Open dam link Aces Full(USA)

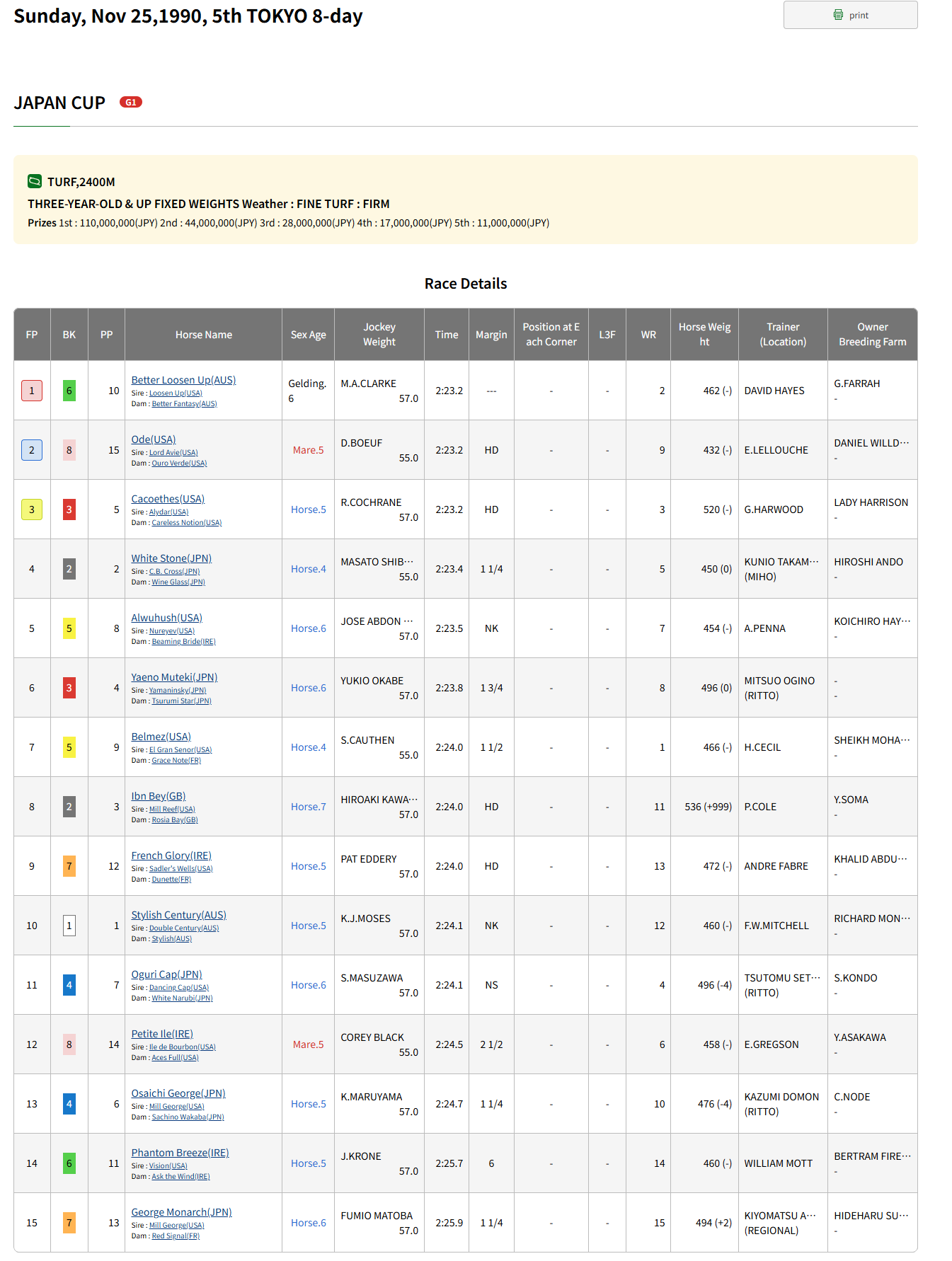175,1058
